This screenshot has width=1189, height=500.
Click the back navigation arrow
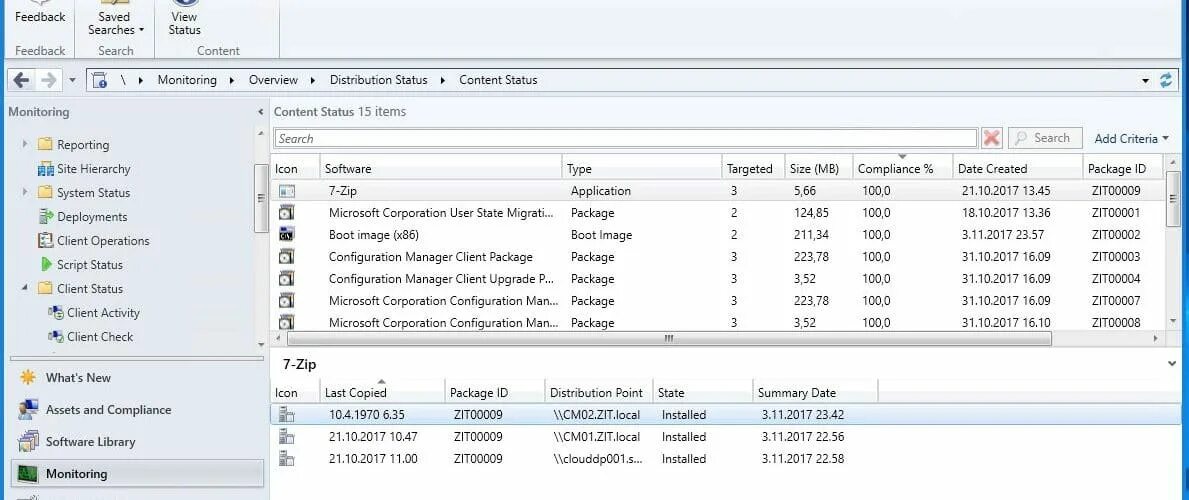(x=21, y=80)
